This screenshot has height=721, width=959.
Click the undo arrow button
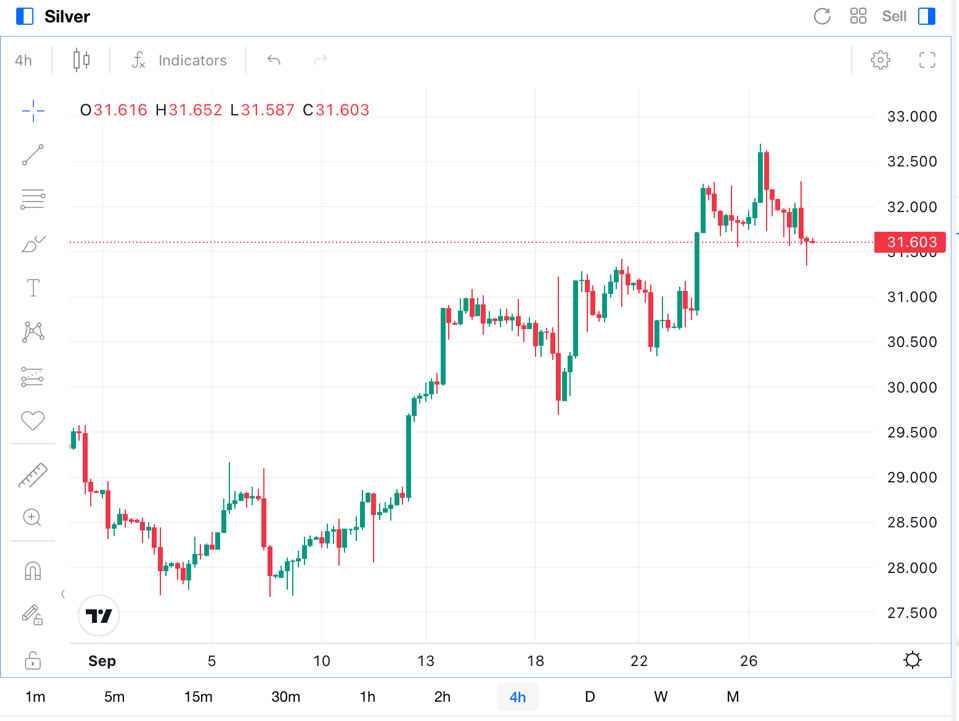[274, 60]
